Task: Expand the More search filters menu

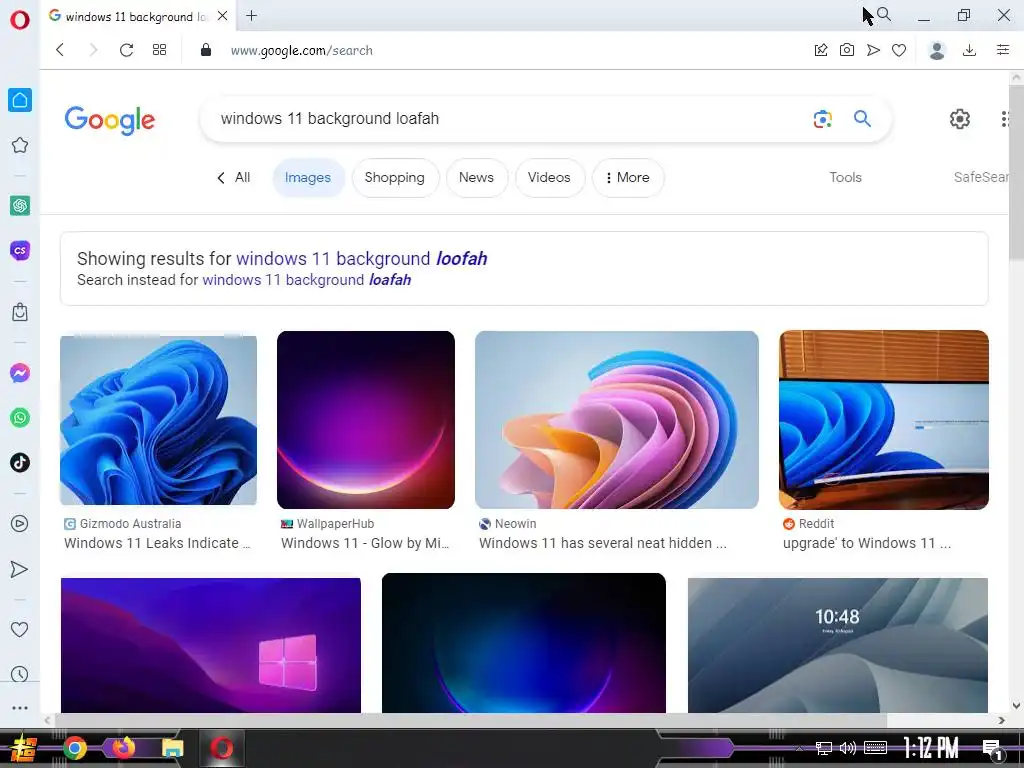Action: (628, 178)
